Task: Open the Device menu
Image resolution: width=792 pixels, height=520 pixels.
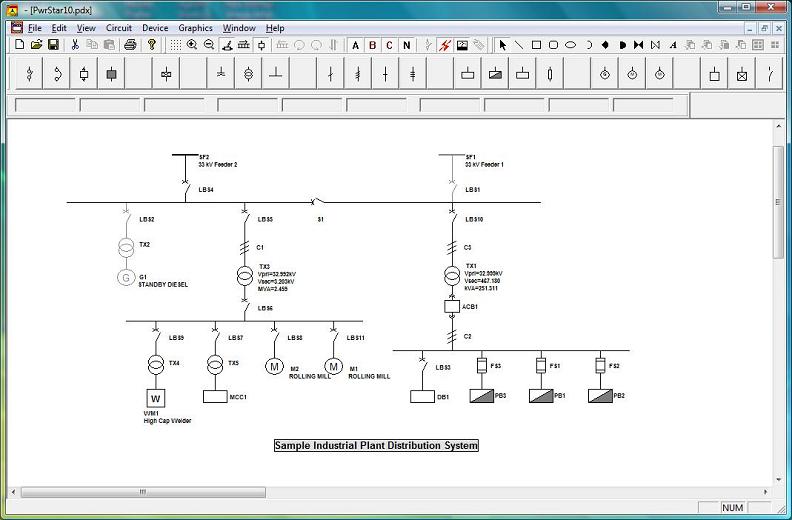Action: coord(155,28)
